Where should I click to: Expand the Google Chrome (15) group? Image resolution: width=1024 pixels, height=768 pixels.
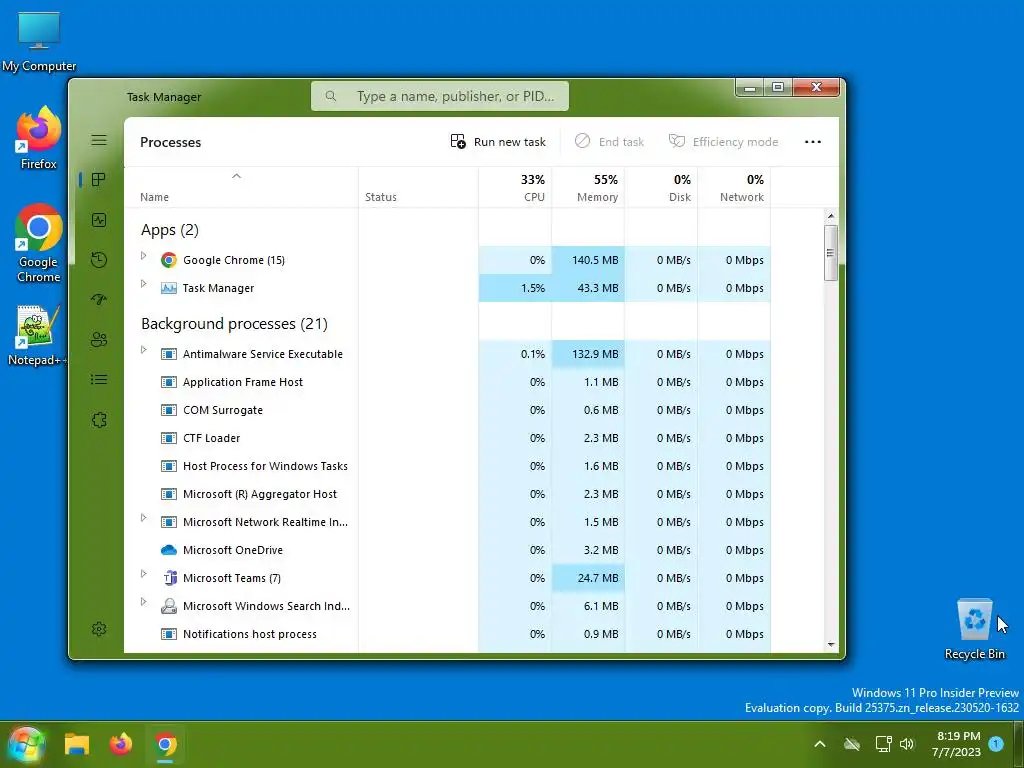[144, 256]
